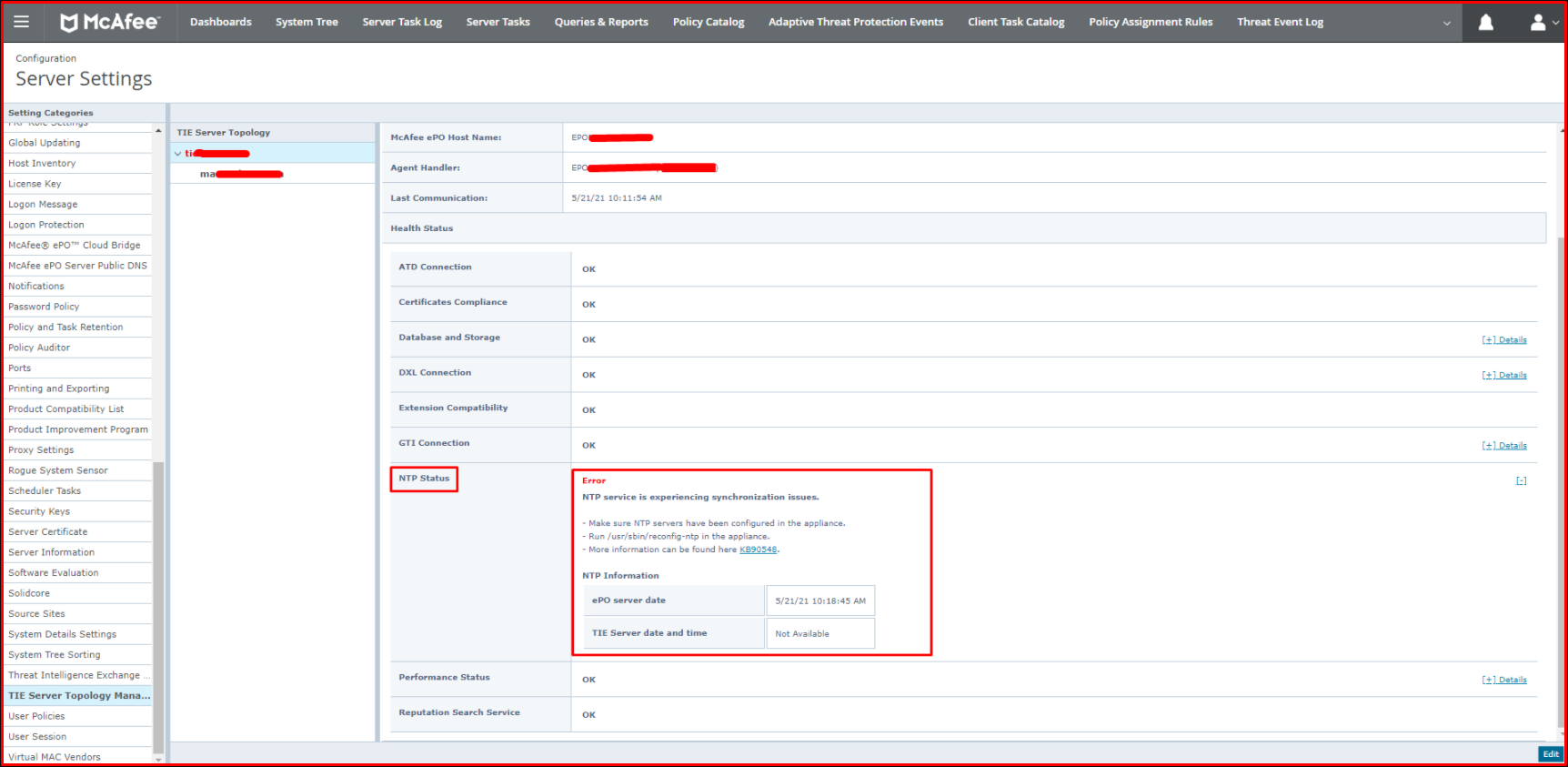Open Policy Catalog
Screen dimensions: 1568x767
click(x=709, y=22)
